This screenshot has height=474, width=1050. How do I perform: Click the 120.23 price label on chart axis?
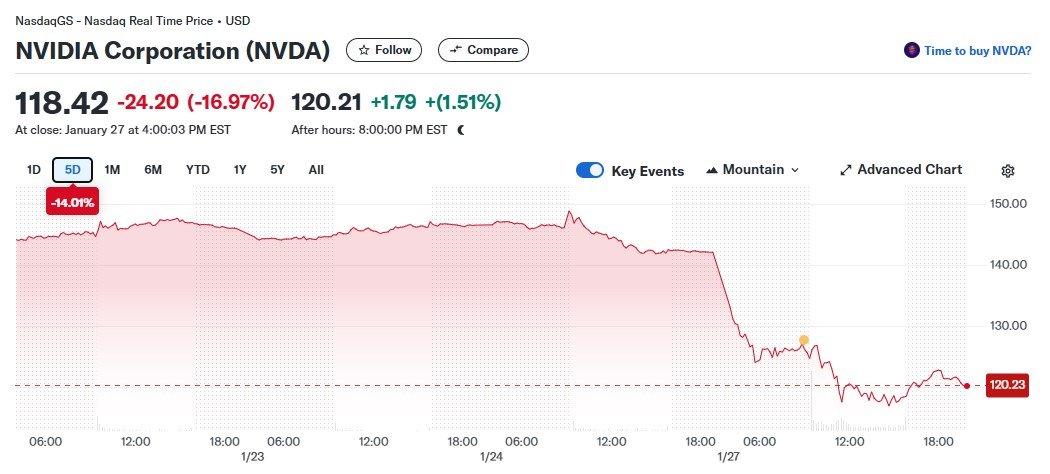point(1007,384)
